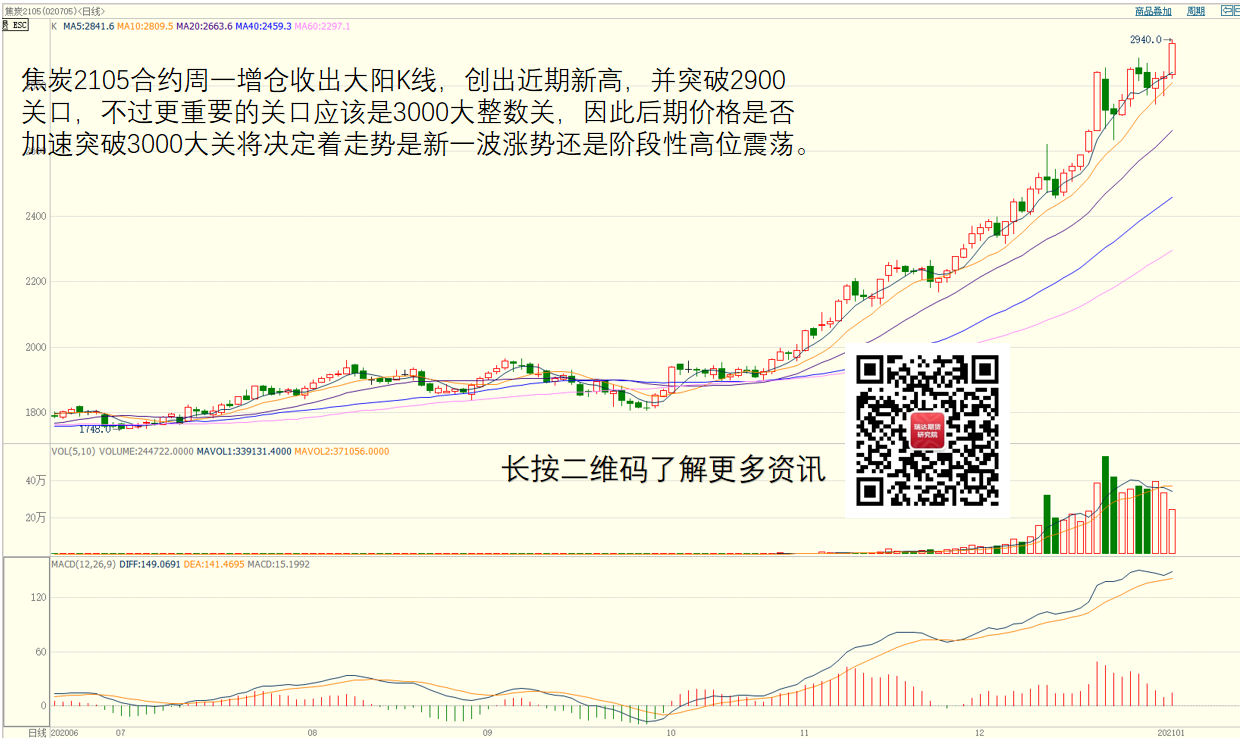This screenshot has height=743, width=1250.
Task: Select the MA10 orange indicator label
Action: point(145,26)
